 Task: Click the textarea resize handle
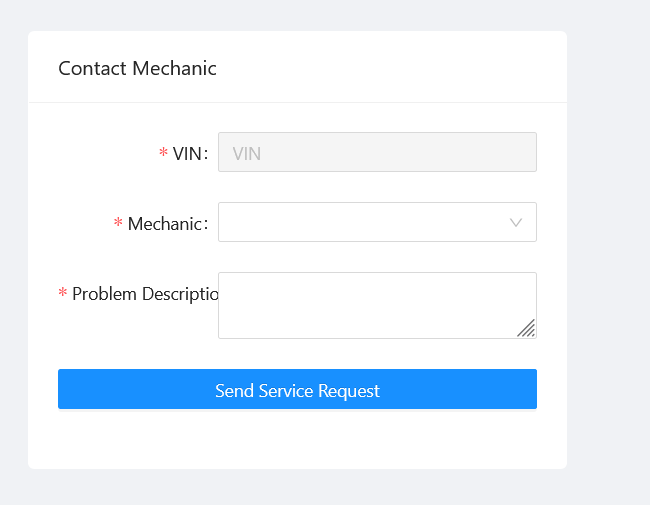527,329
